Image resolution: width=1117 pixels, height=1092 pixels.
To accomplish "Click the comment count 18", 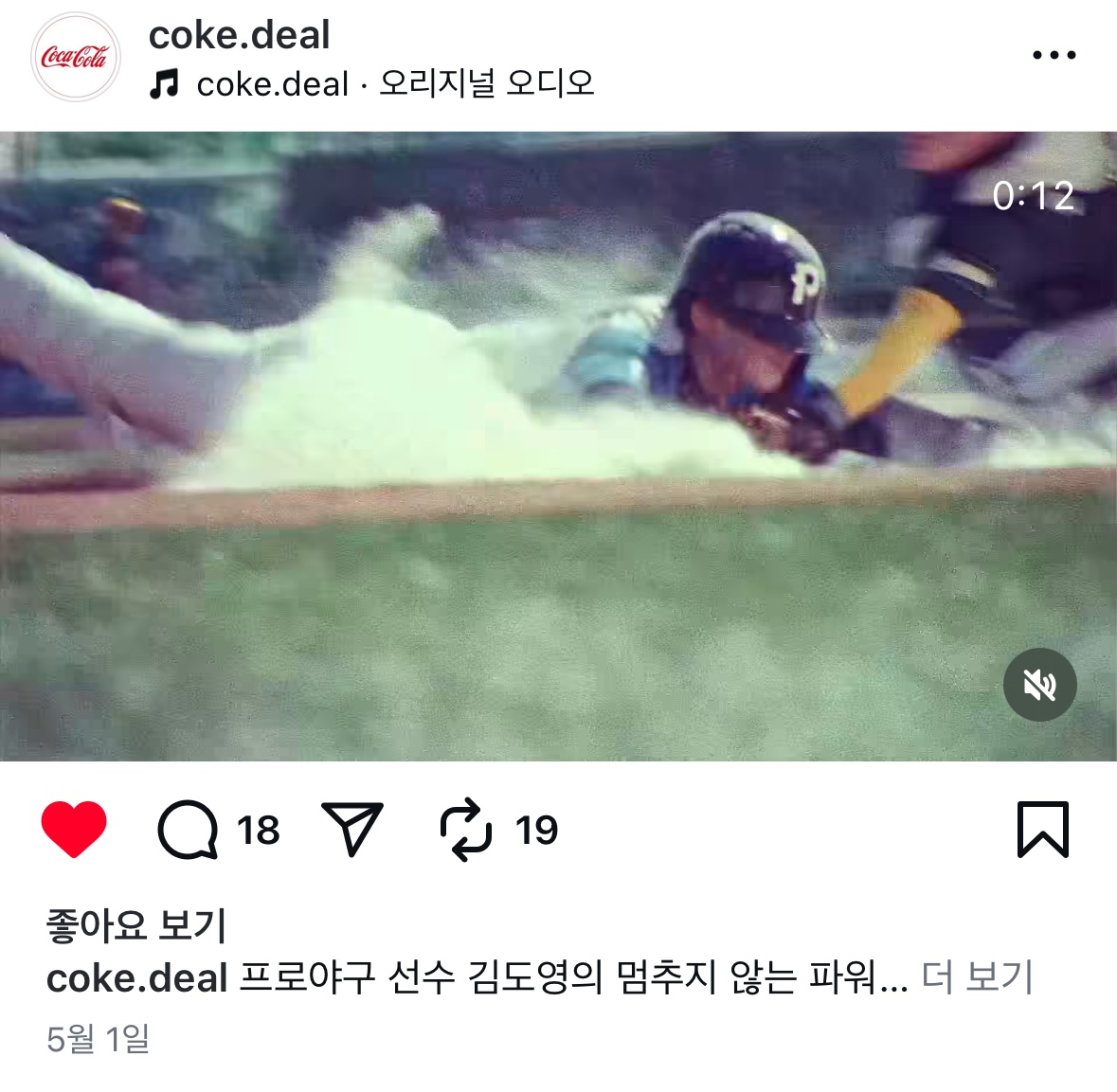I will 258,831.
